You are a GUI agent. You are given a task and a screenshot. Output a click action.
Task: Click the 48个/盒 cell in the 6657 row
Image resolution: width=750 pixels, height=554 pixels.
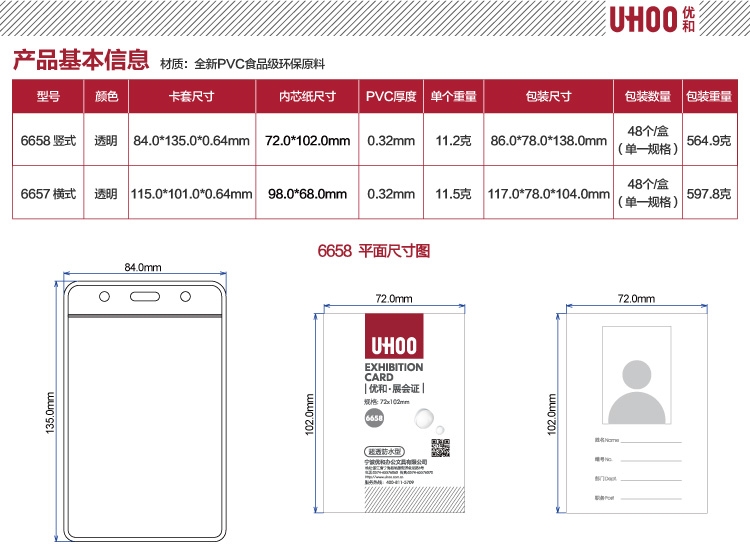pos(648,193)
